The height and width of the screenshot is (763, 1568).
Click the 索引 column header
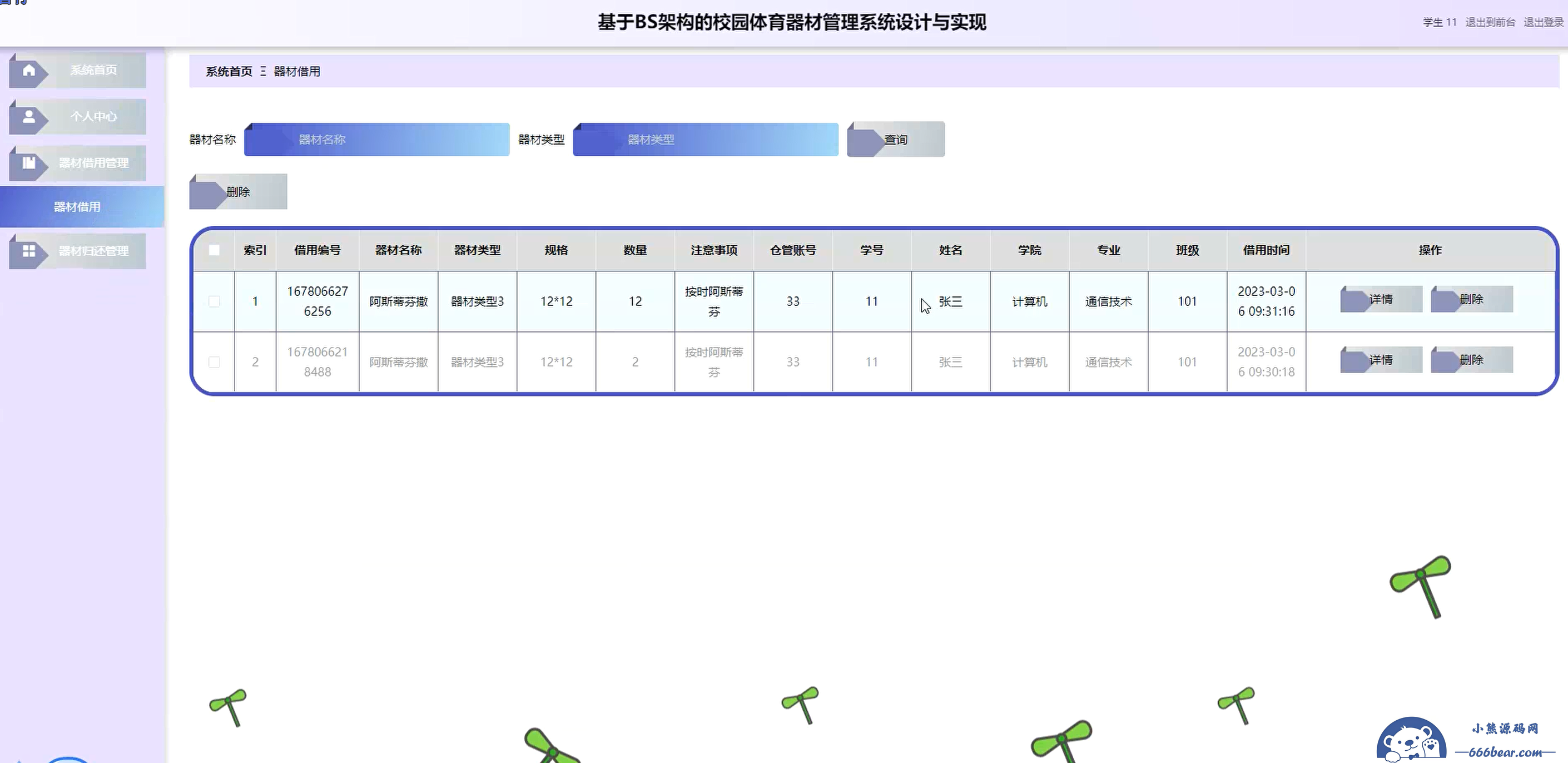[x=255, y=250]
